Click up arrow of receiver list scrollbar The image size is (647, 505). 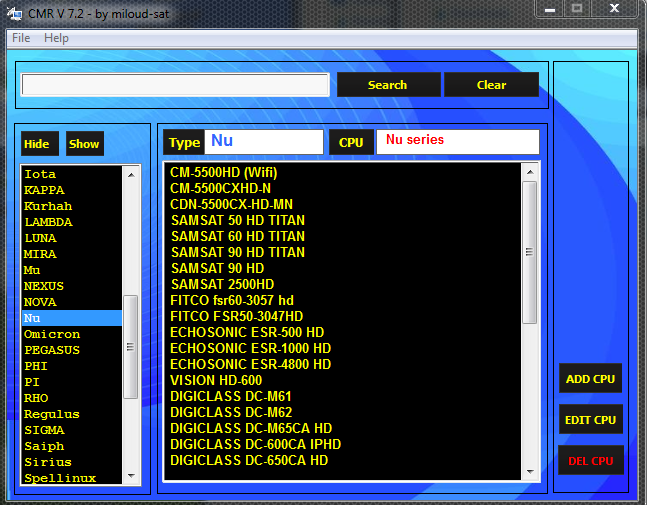point(530,172)
